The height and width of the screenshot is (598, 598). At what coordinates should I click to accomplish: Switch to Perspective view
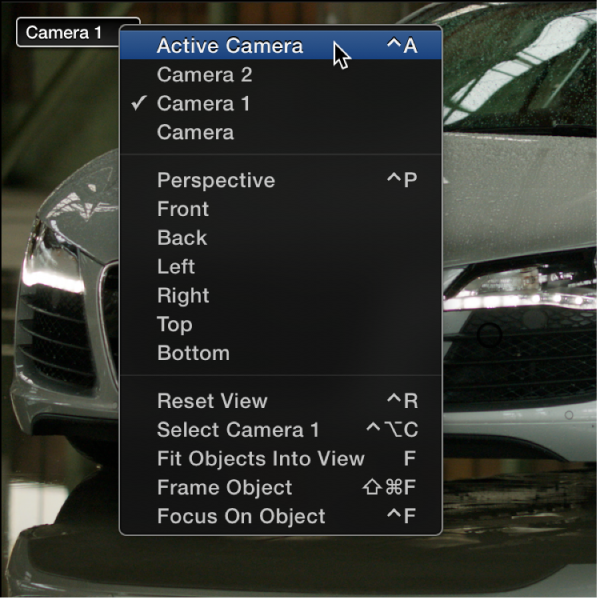[281, 180]
